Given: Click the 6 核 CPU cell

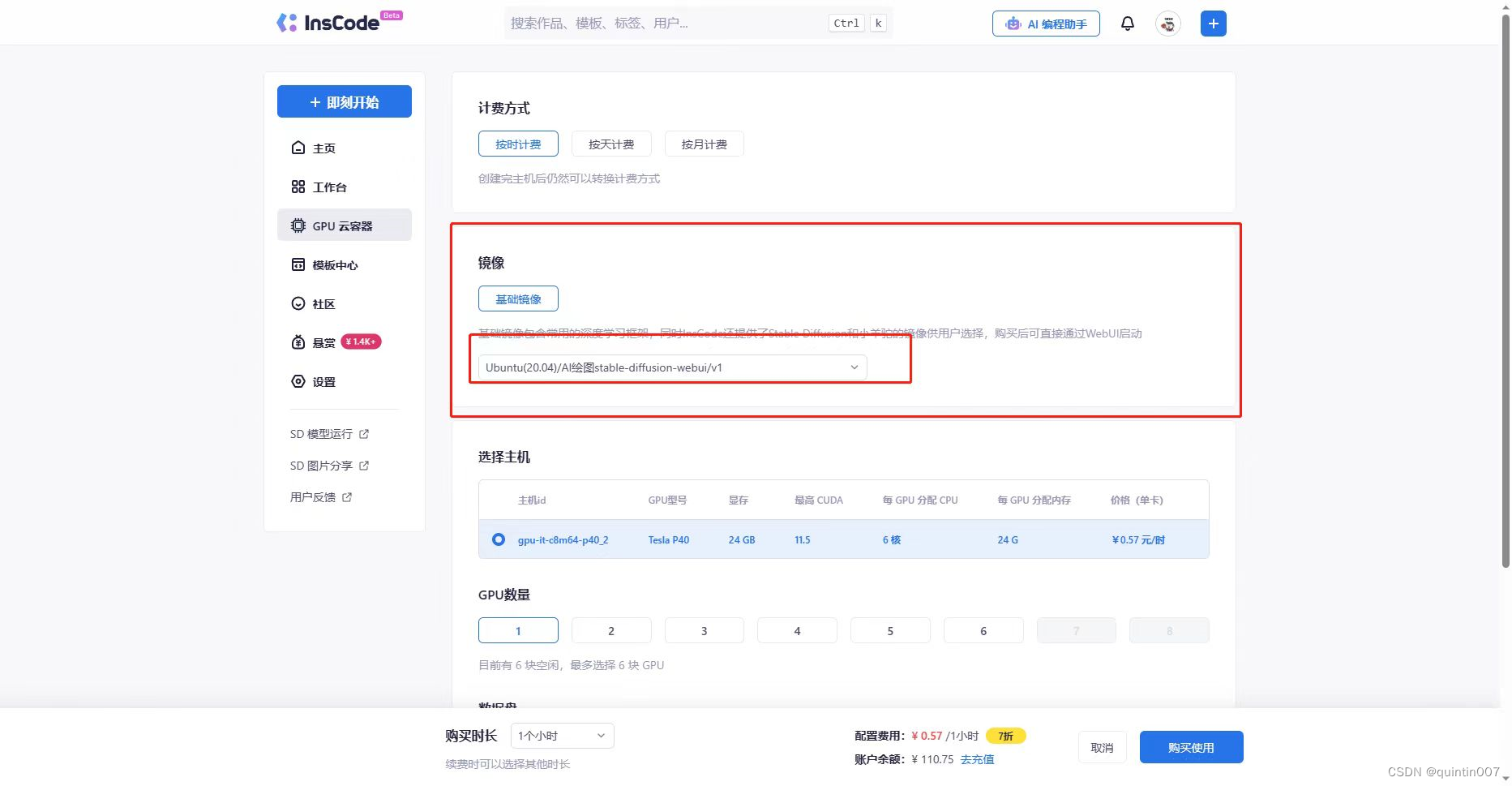Looking at the screenshot, I should tap(891, 539).
